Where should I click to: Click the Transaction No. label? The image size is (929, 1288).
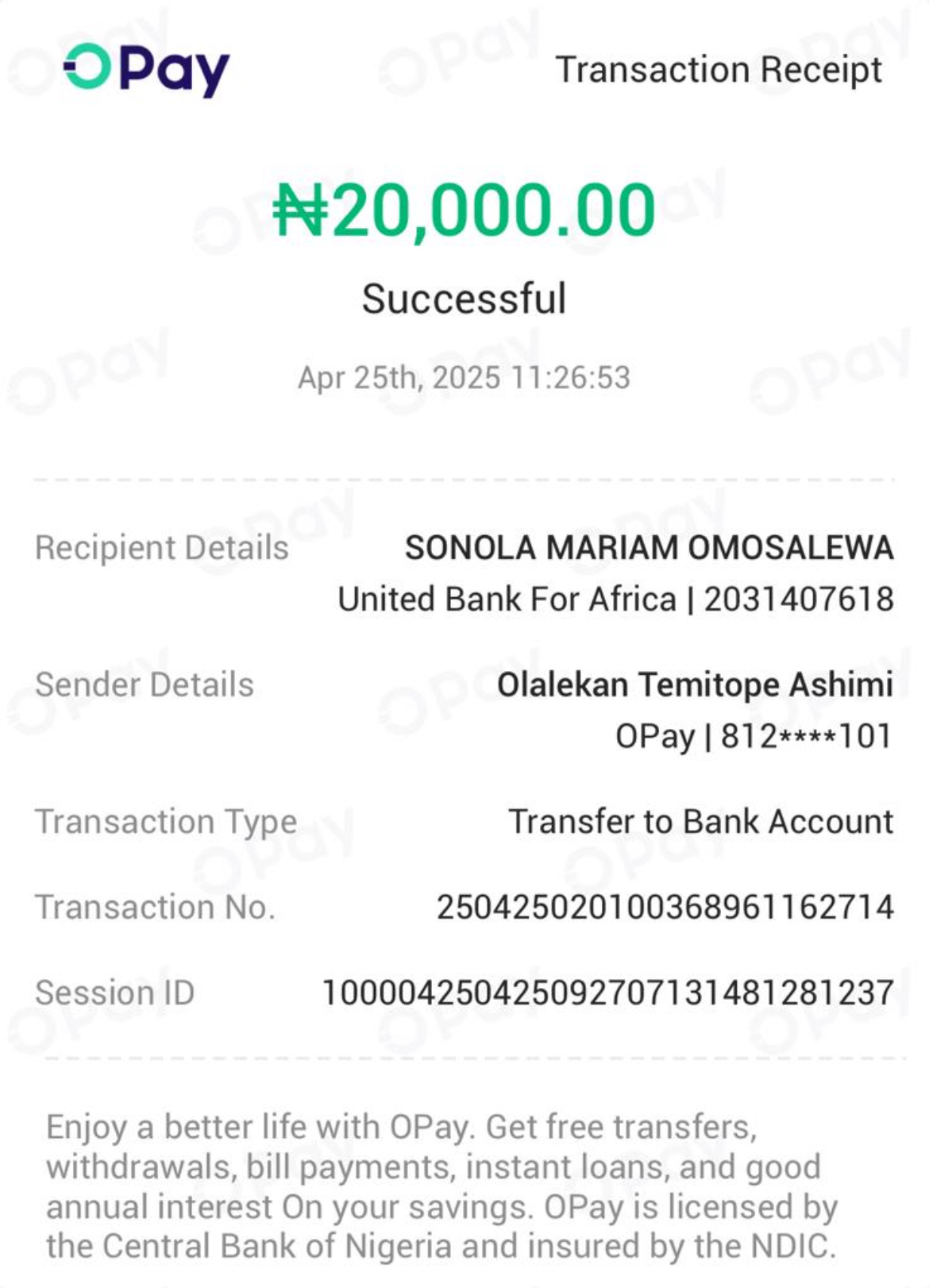pyautogui.click(x=156, y=907)
